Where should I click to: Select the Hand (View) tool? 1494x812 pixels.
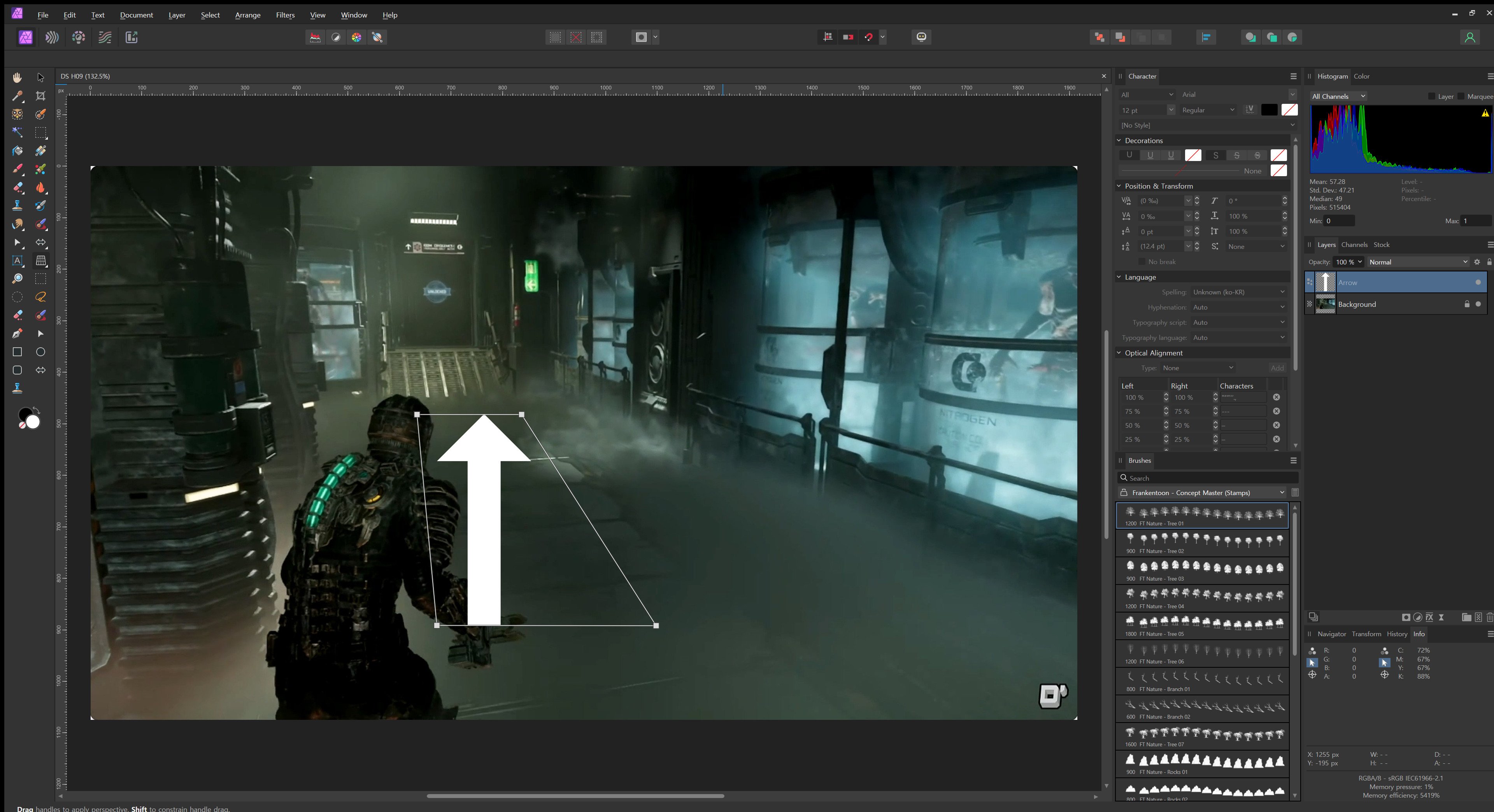(x=18, y=77)
